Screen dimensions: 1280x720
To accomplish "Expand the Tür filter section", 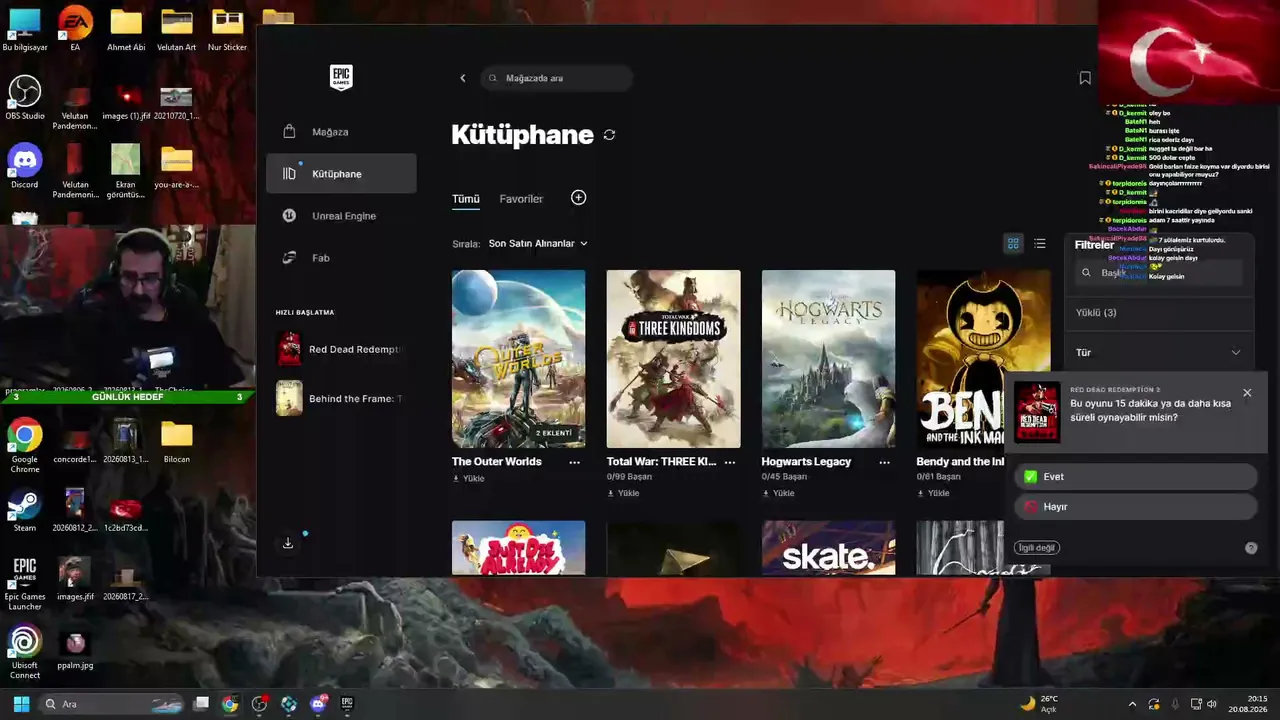I will [x=1158, y=352].
